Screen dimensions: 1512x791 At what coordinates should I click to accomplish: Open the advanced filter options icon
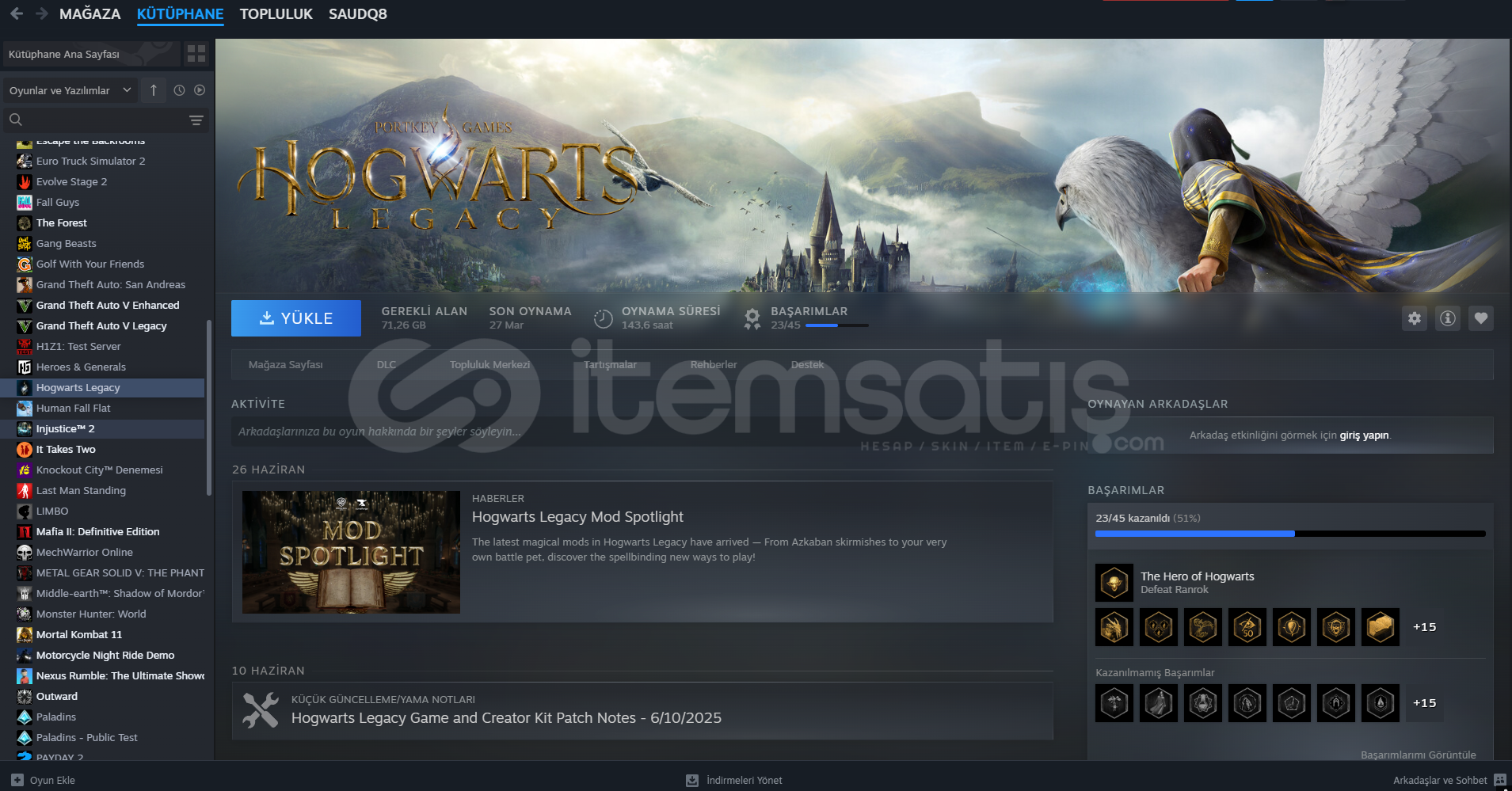pyautogui.click(x=196, y=120)
